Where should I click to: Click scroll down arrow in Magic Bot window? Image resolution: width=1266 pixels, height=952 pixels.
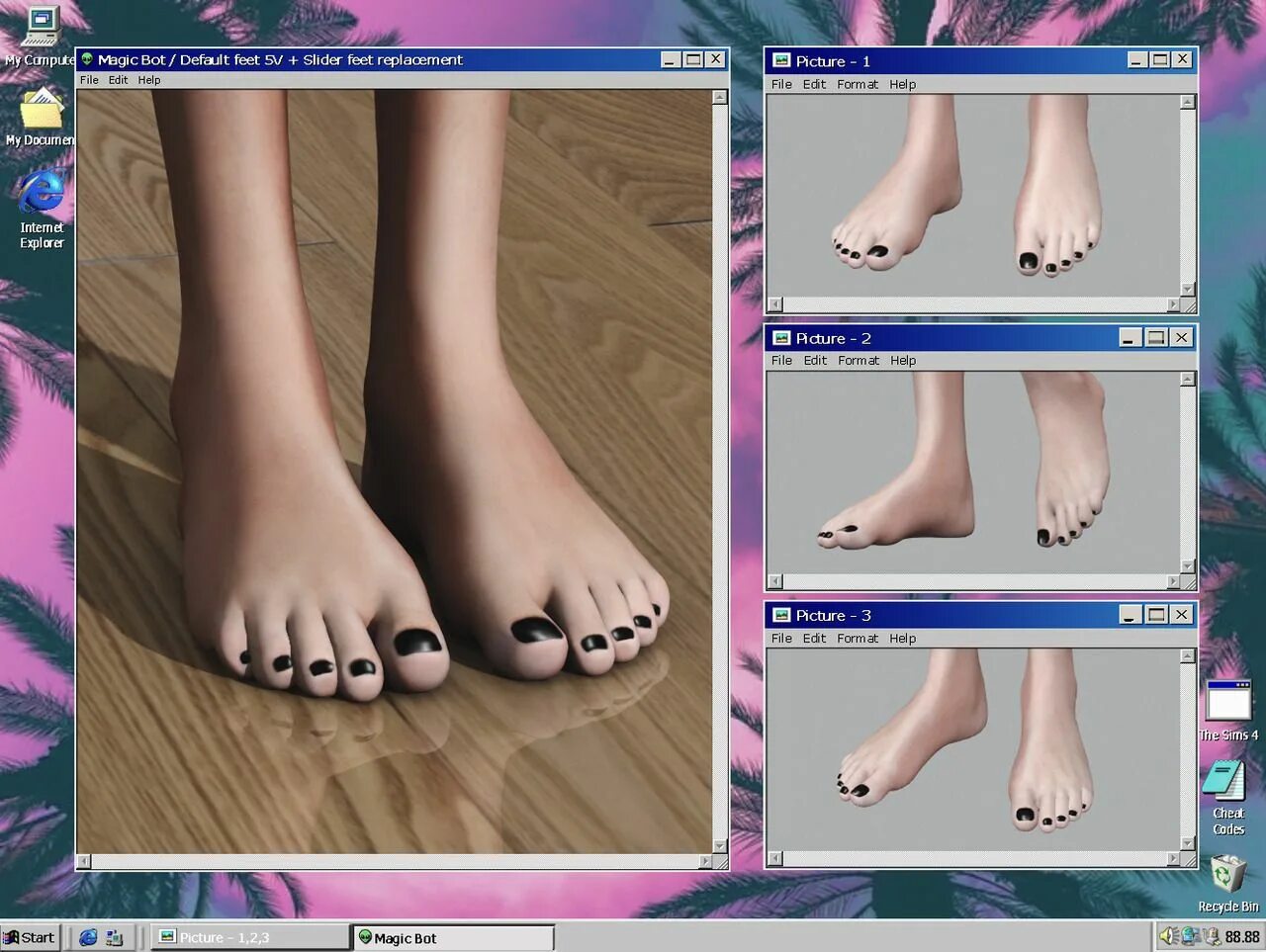point(720,846)
